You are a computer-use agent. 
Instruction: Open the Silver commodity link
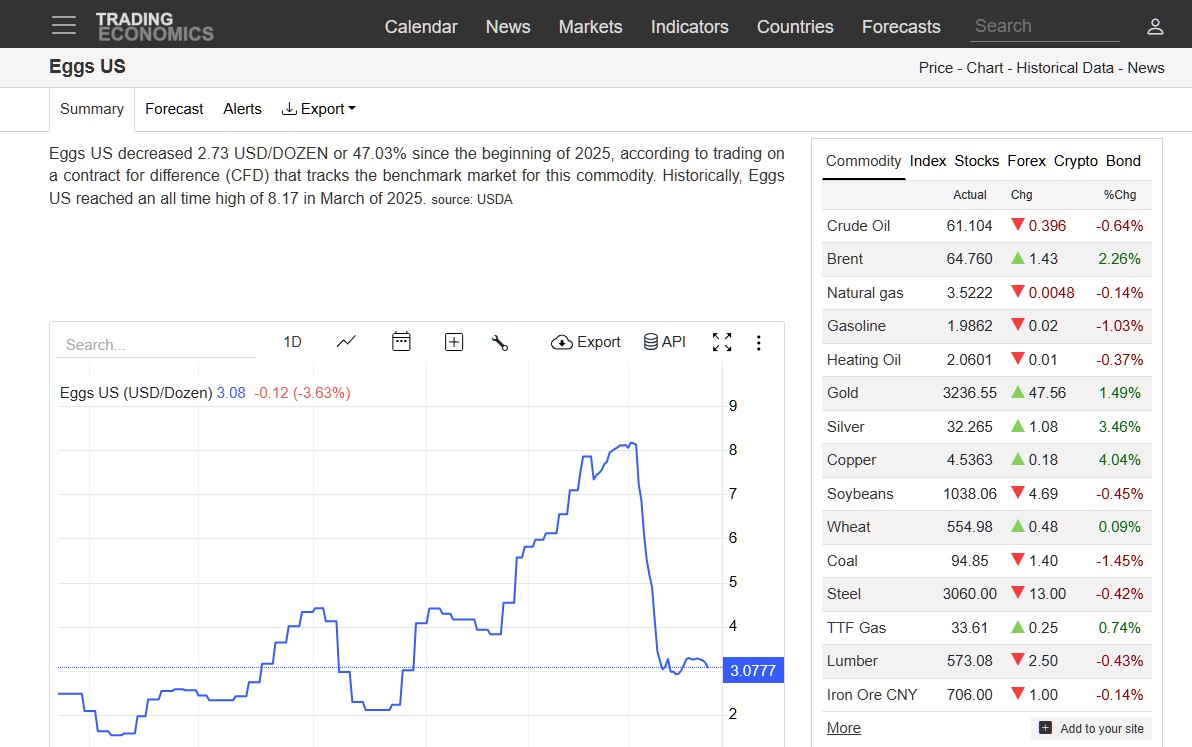tap(845, 426)
